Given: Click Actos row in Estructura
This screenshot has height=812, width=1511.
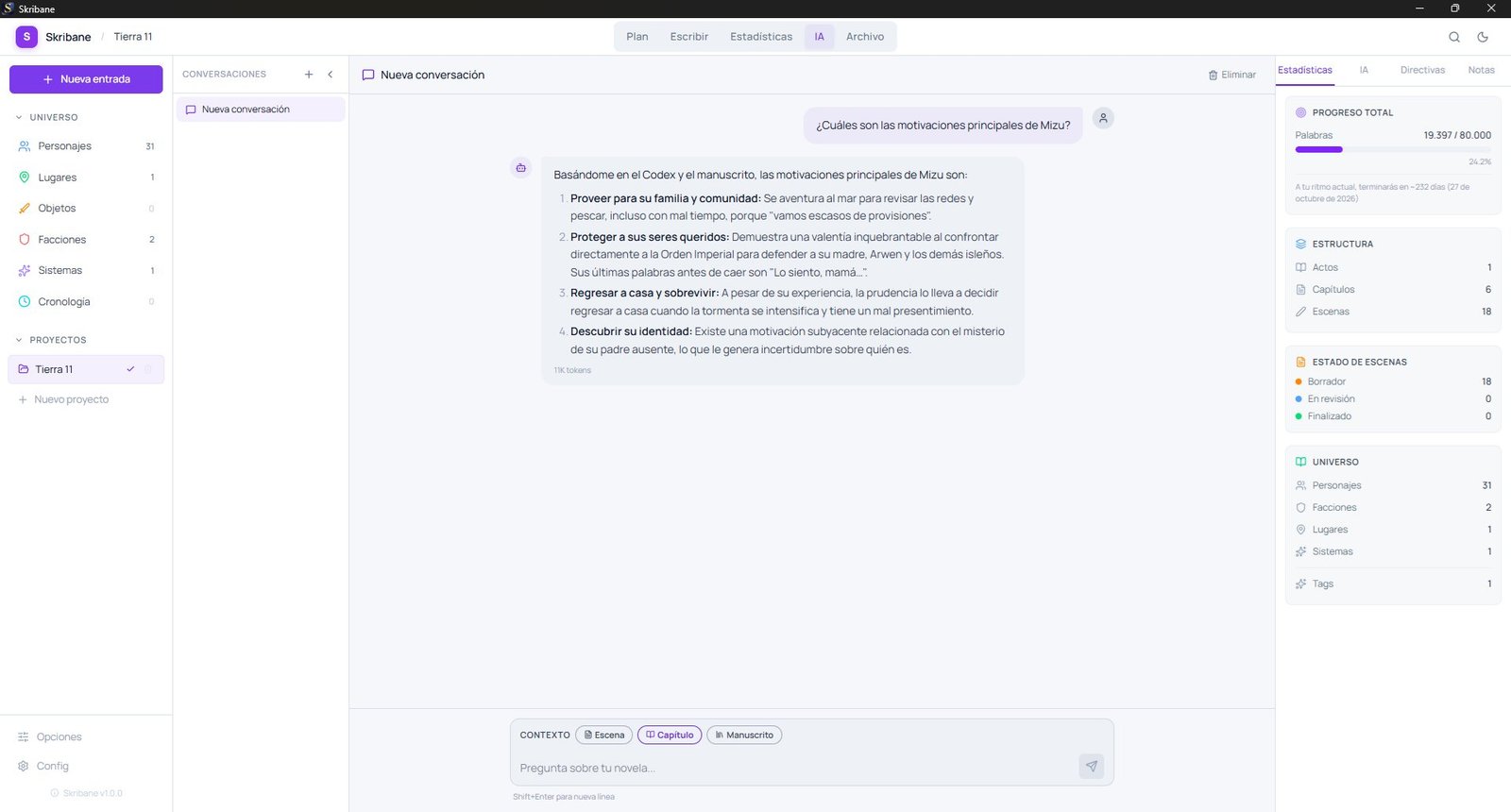Looking at the screenshot, I should pos(1393,267).
